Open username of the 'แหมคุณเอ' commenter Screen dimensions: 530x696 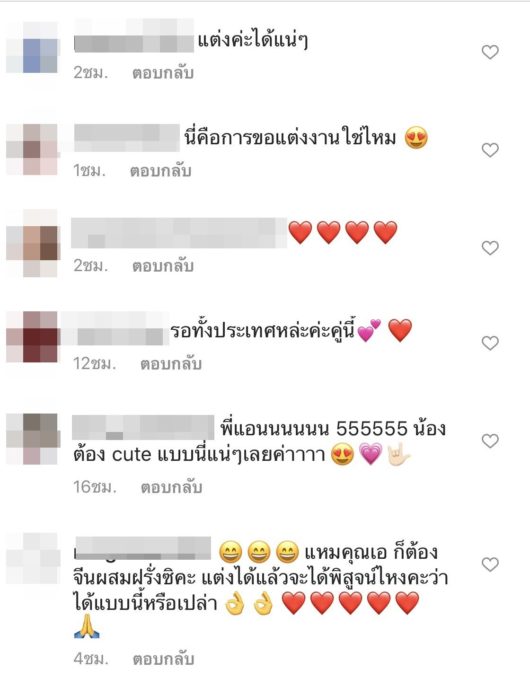(x=142, y=548)
